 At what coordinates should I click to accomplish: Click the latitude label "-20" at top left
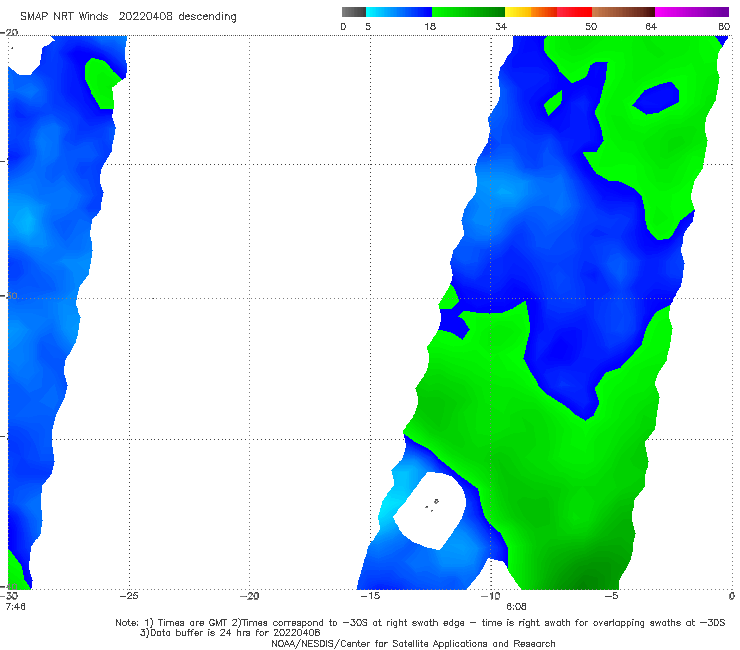tap(9, 33)
